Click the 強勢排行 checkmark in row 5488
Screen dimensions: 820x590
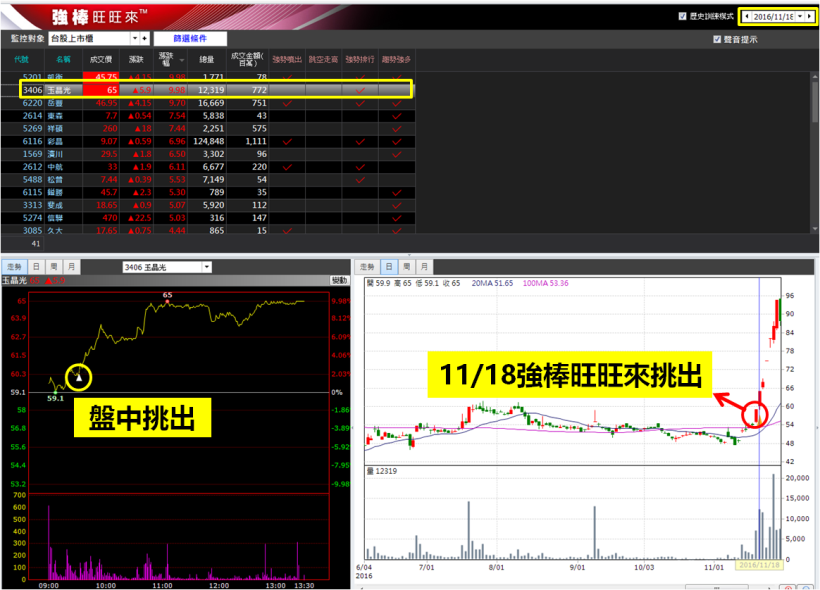[x=360, y=179]
